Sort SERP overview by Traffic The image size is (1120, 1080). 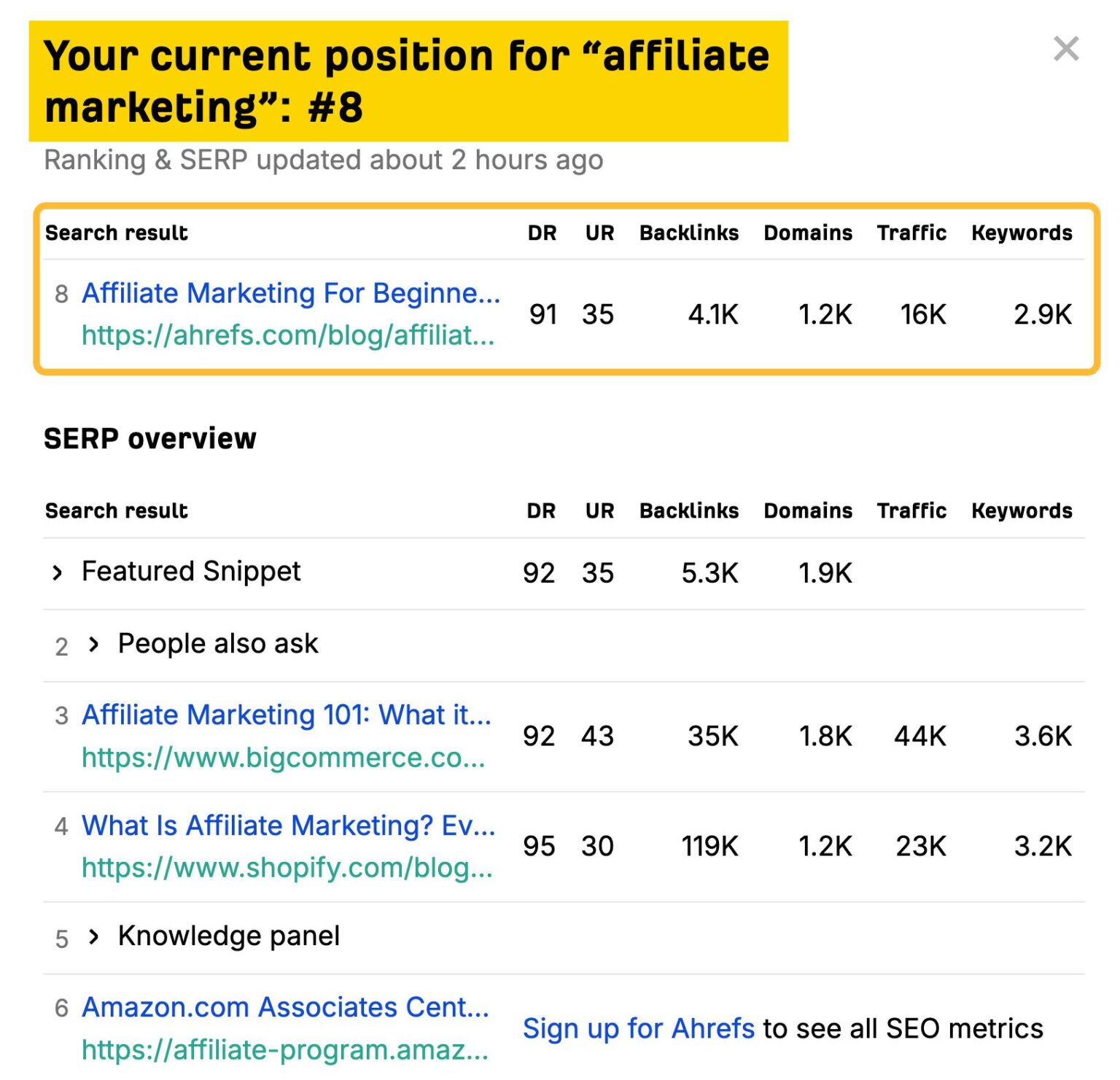pos(912,510)
